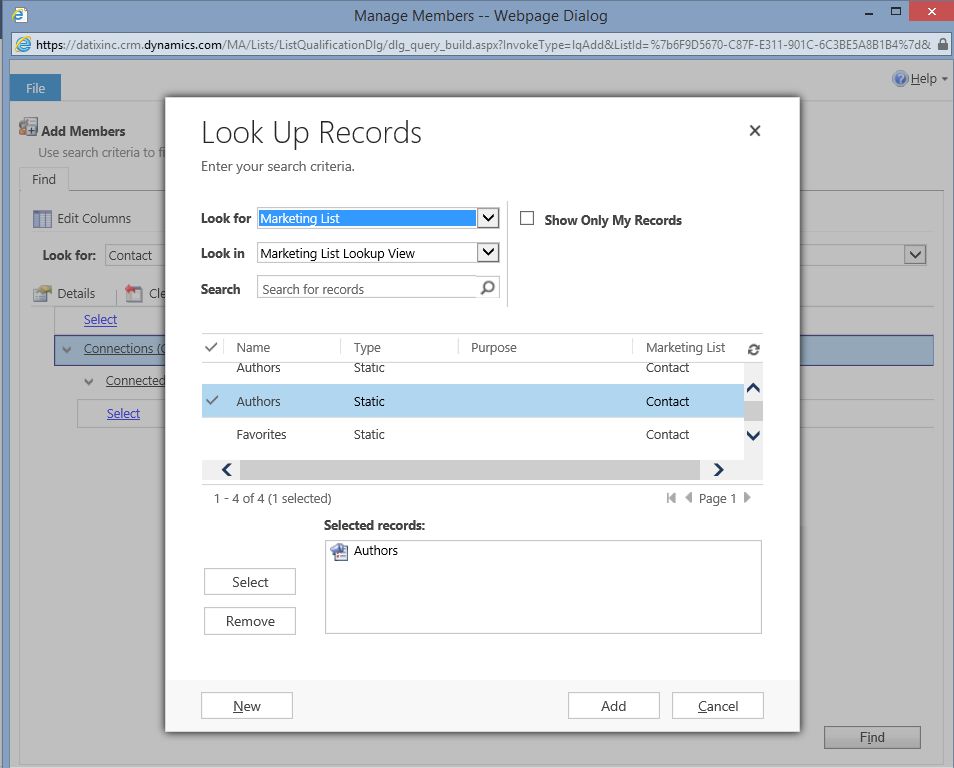Screen dimensions: 954x768
Task: Open the Help menu
Action: [920, 79]
